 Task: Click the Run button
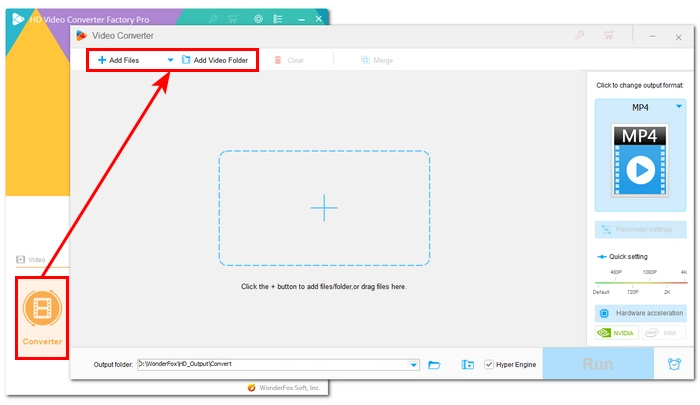tap(598, 364)
